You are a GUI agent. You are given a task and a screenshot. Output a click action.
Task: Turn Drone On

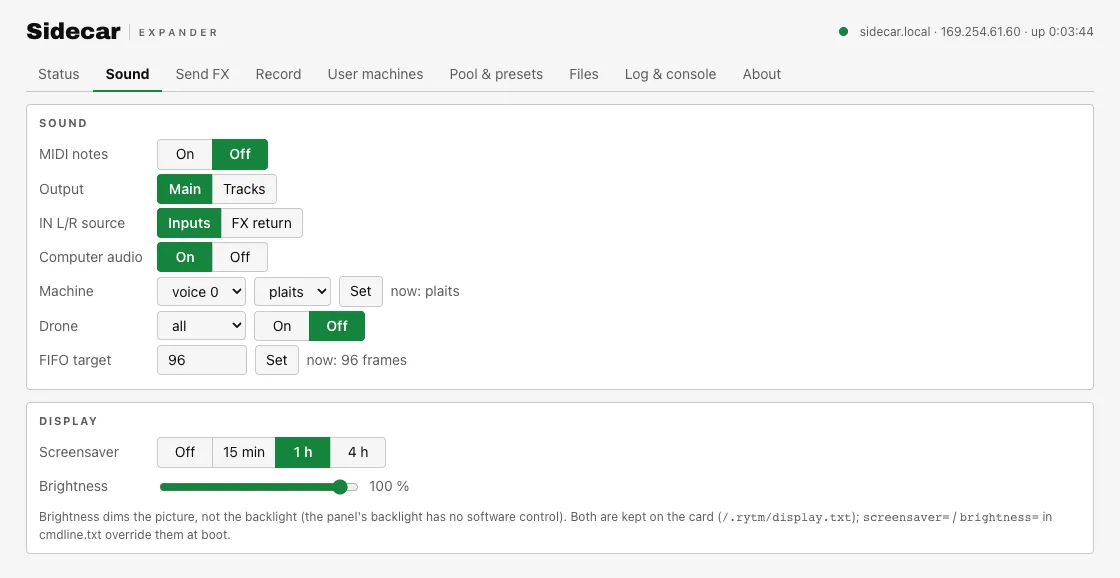tap(282, 326)
